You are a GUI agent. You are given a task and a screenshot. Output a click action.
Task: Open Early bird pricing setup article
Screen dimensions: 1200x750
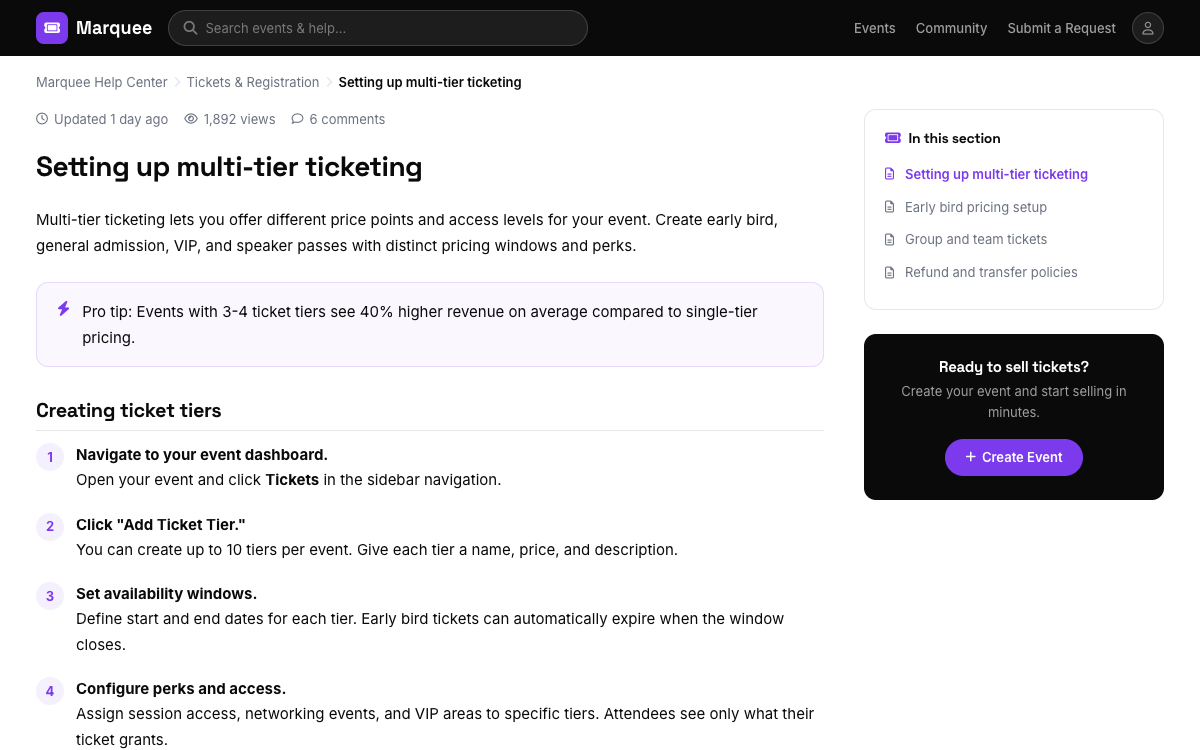pos(976,207)
